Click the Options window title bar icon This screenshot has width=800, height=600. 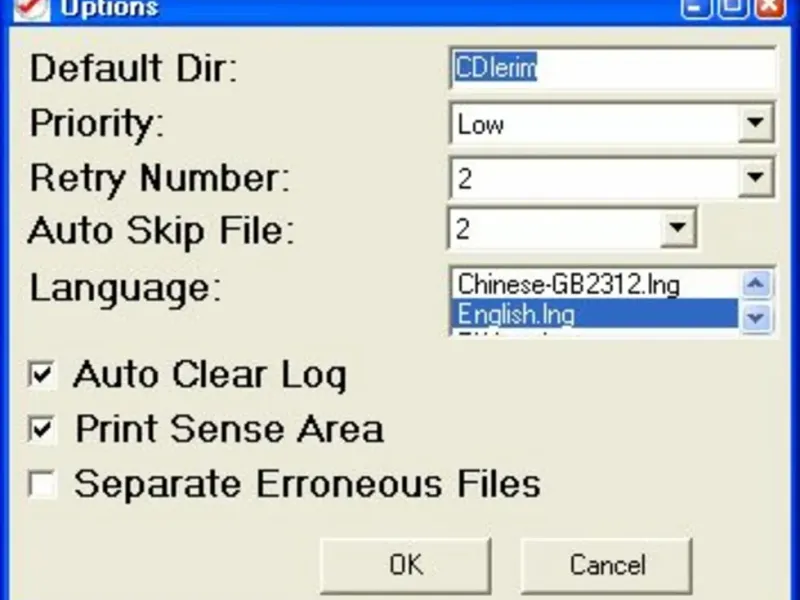click(32, 9)
